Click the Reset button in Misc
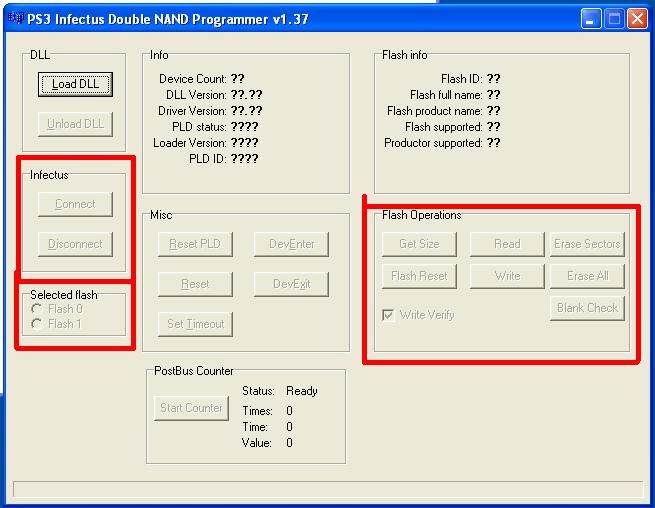This screenshot has height=508, width=655. click(x=195, y=284)
